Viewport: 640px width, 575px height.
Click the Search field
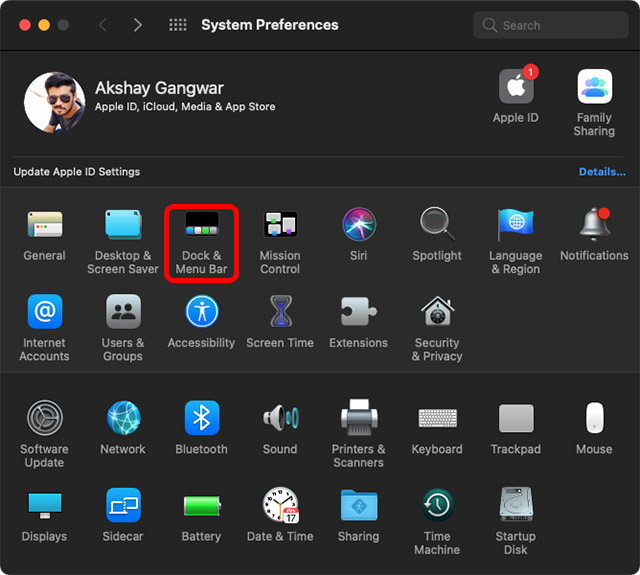[550, 25]
